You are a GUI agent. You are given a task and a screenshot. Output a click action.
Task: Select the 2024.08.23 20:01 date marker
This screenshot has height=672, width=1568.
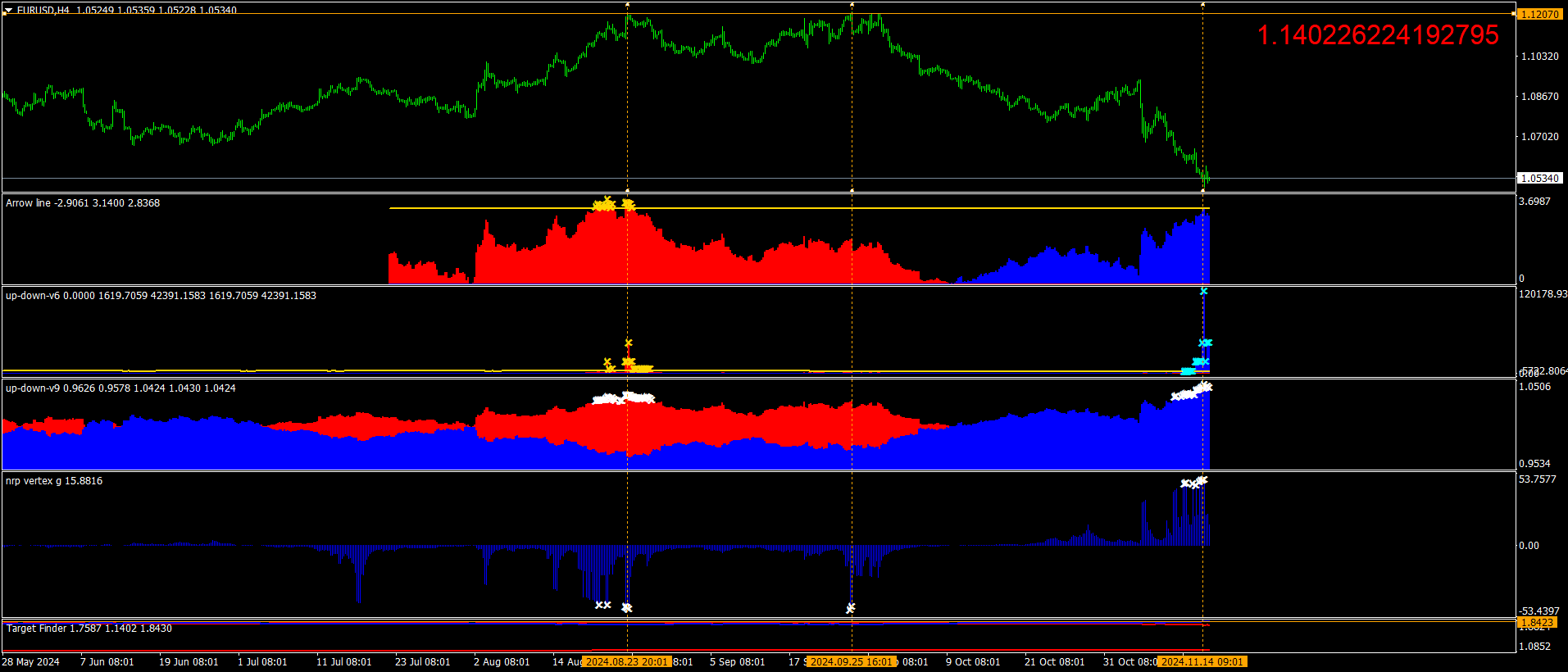coord(627,661)
